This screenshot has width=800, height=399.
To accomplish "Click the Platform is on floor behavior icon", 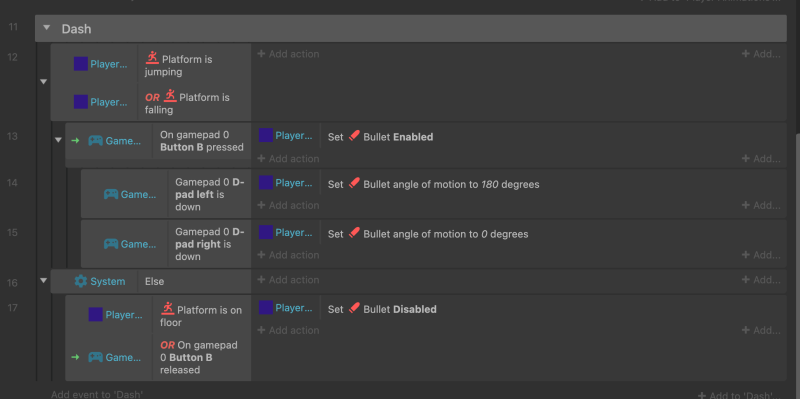I will pyautogui.click(x=167, y=308).
